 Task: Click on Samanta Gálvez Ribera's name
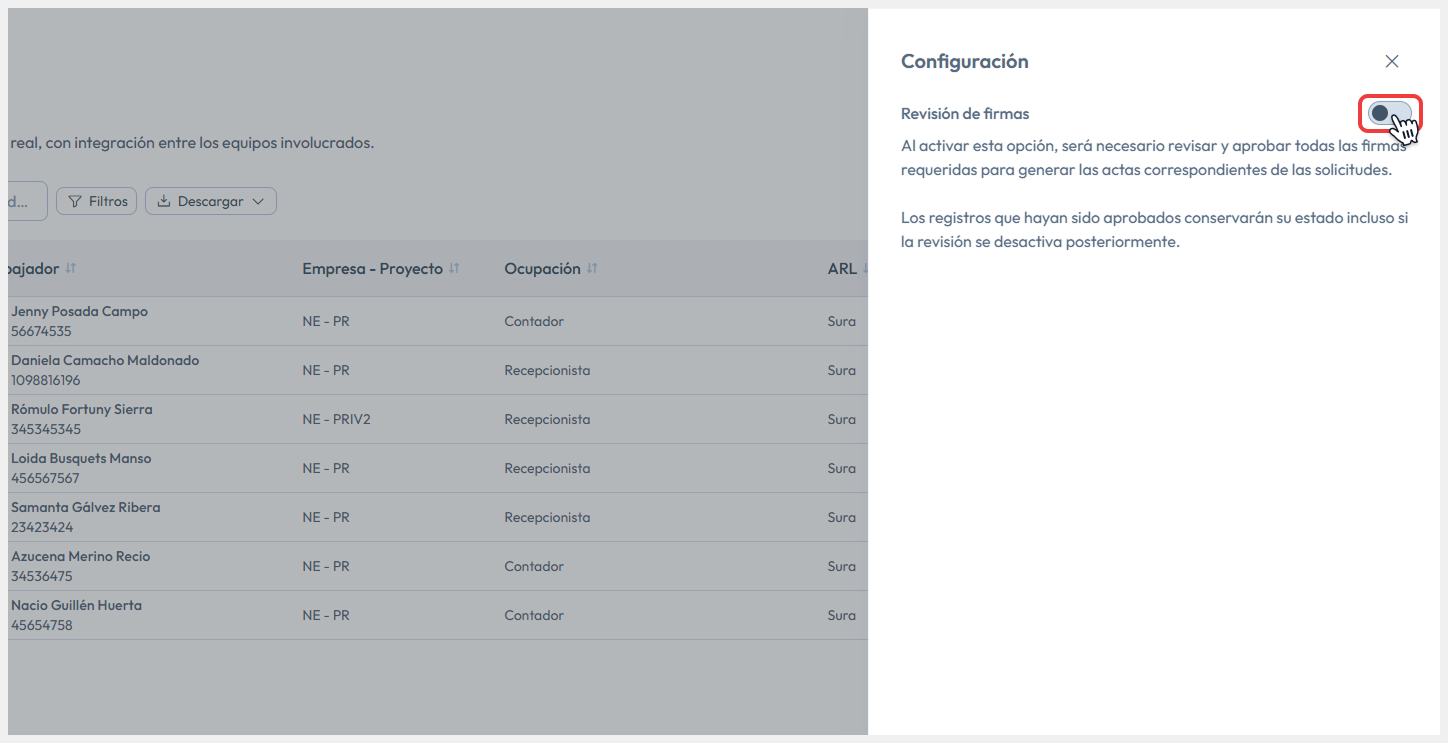[85, 507]
